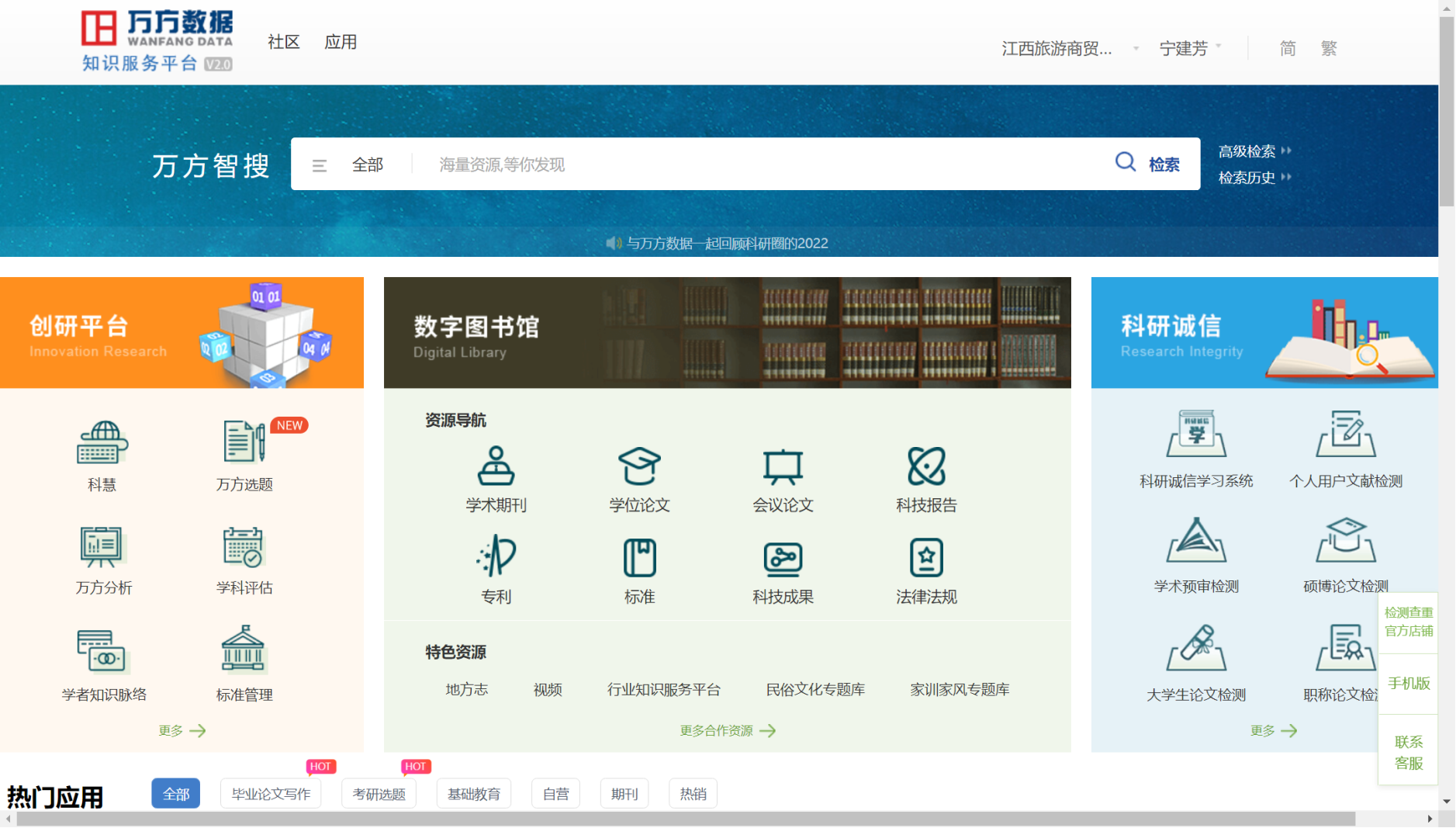This screenshot has height=828, width=1456.
Task: Open the 会议论文 presentation board icon
Action: [x=783, y=466]
